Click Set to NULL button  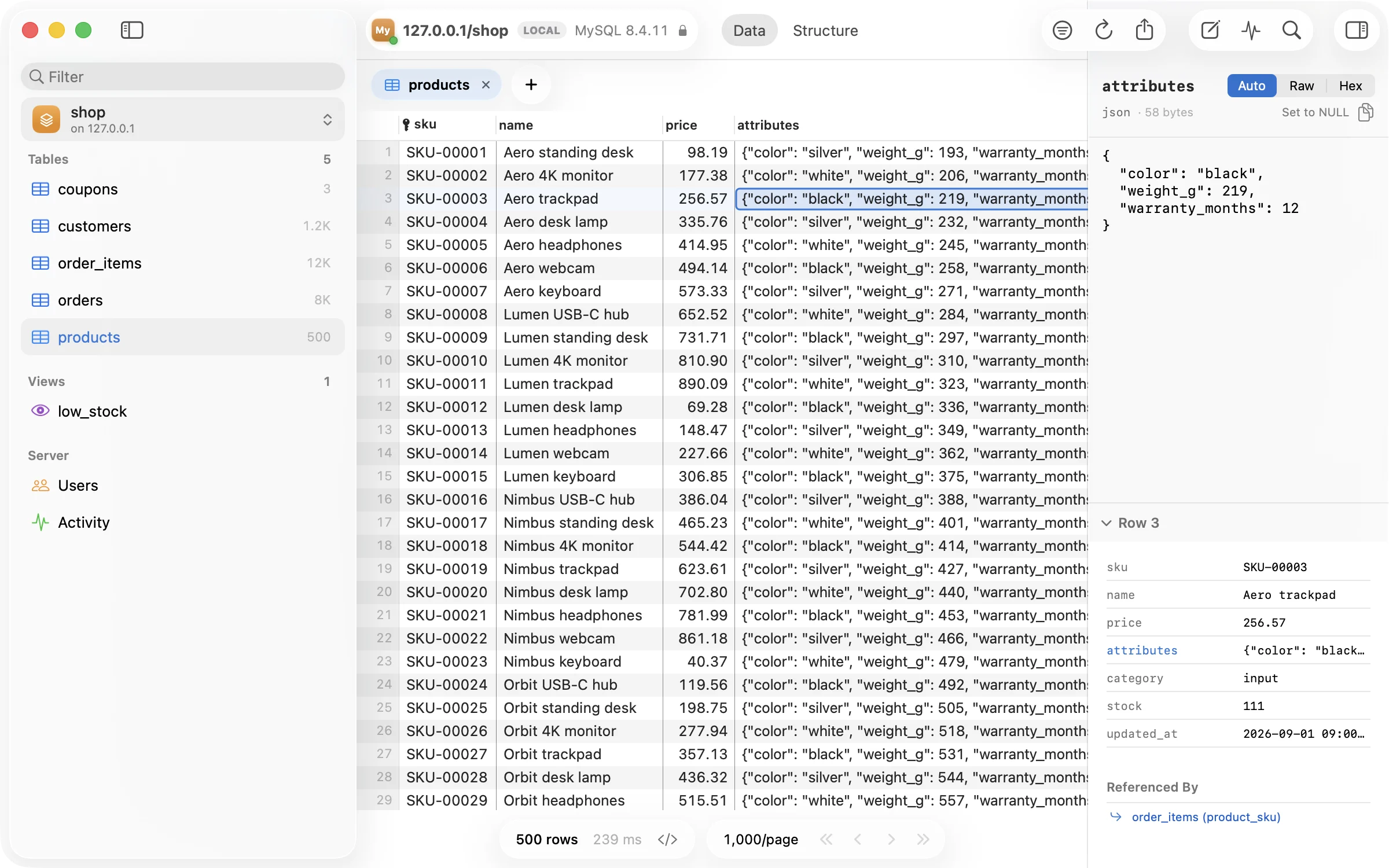click(1315, 112)
